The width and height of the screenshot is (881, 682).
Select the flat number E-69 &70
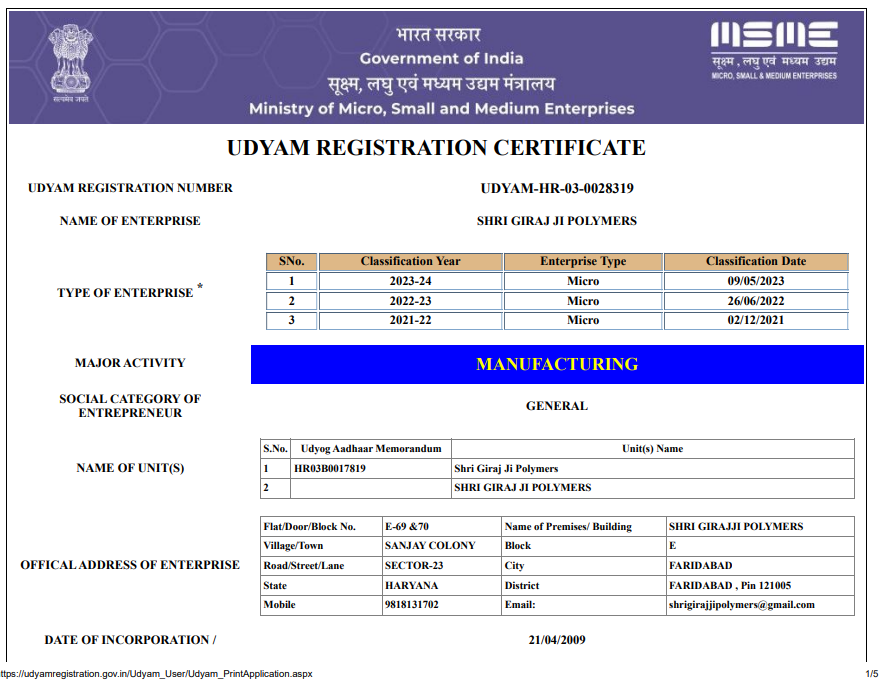coord(407,527)
